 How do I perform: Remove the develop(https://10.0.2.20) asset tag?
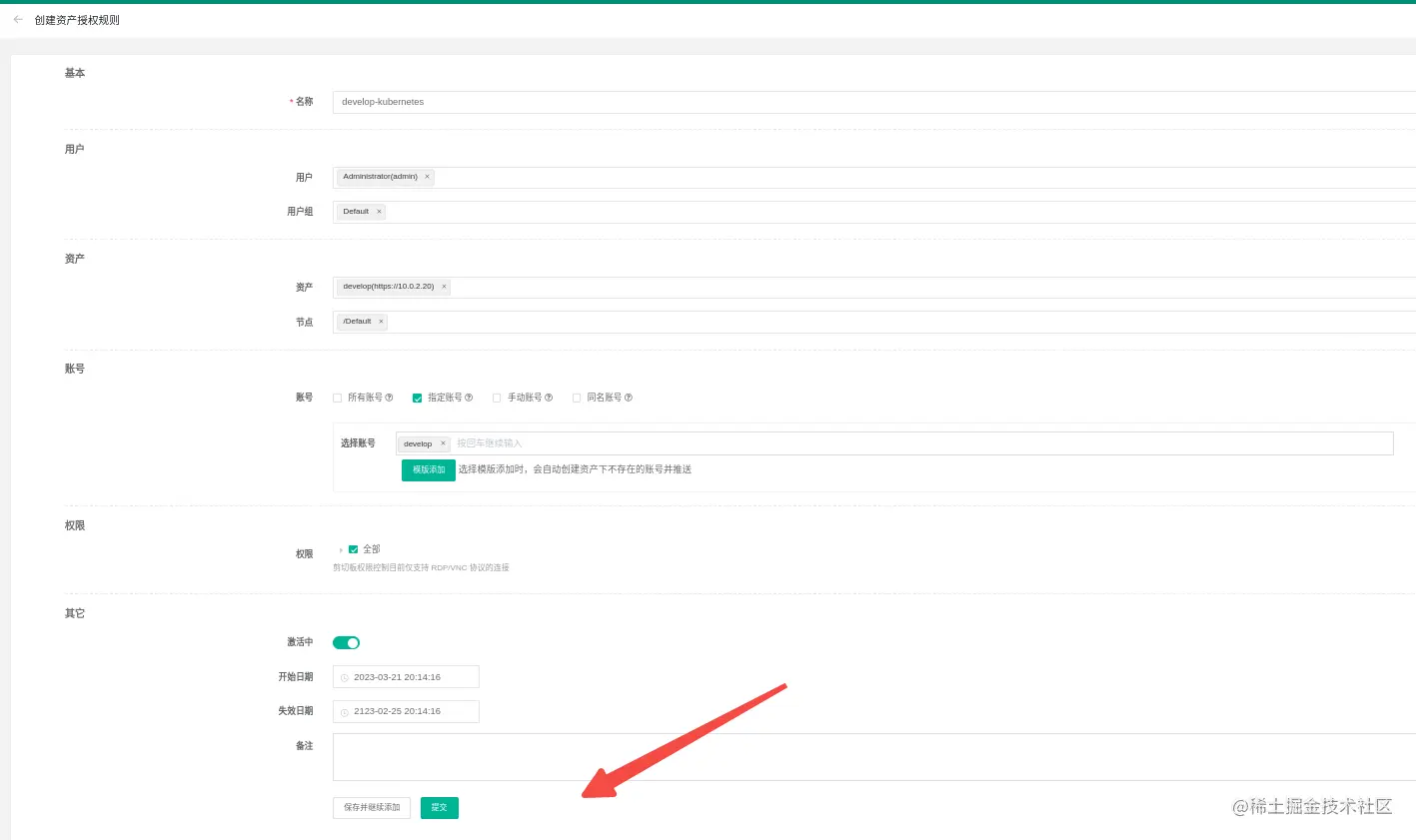[x=444, y=287]
